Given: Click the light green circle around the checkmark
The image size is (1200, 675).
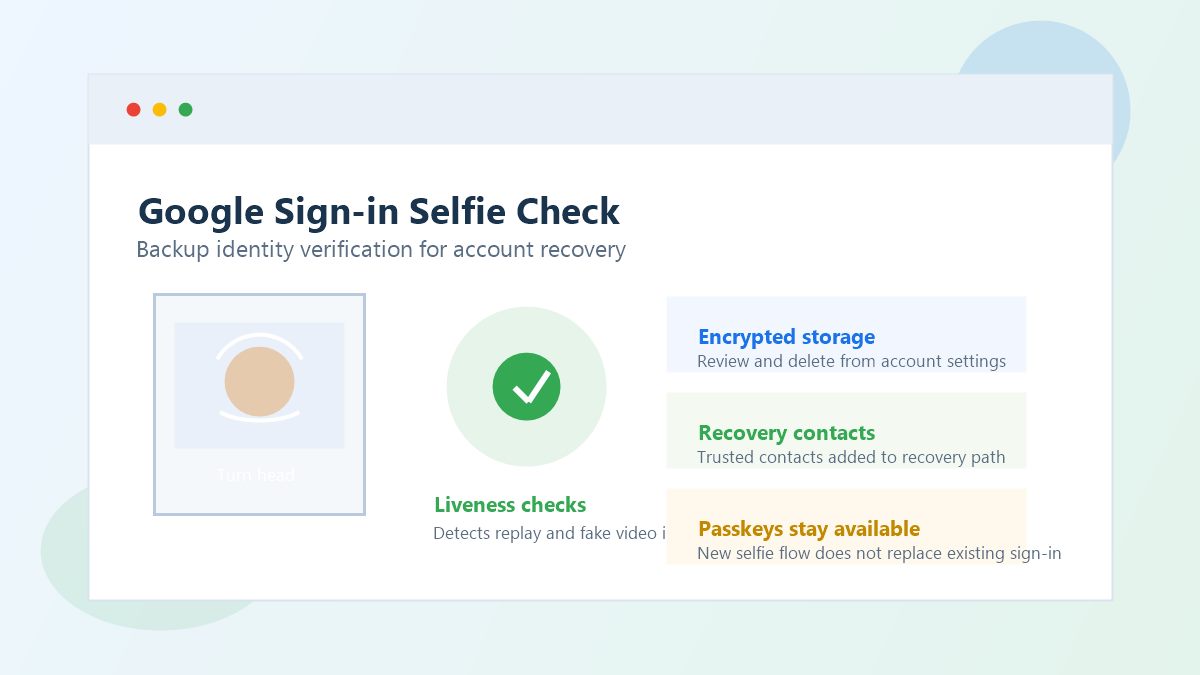Looking at the screenshot, I should click(x=526, y=387).
